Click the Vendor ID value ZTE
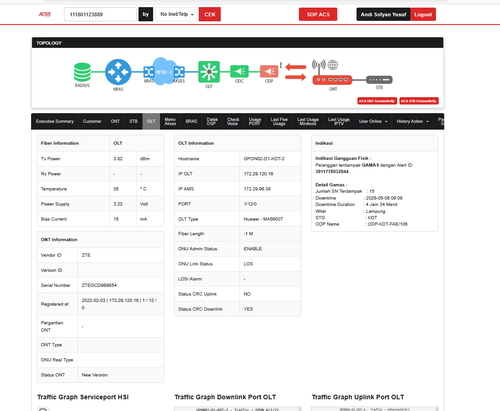This screenshot has width=500, height=411. pos(86,255)
